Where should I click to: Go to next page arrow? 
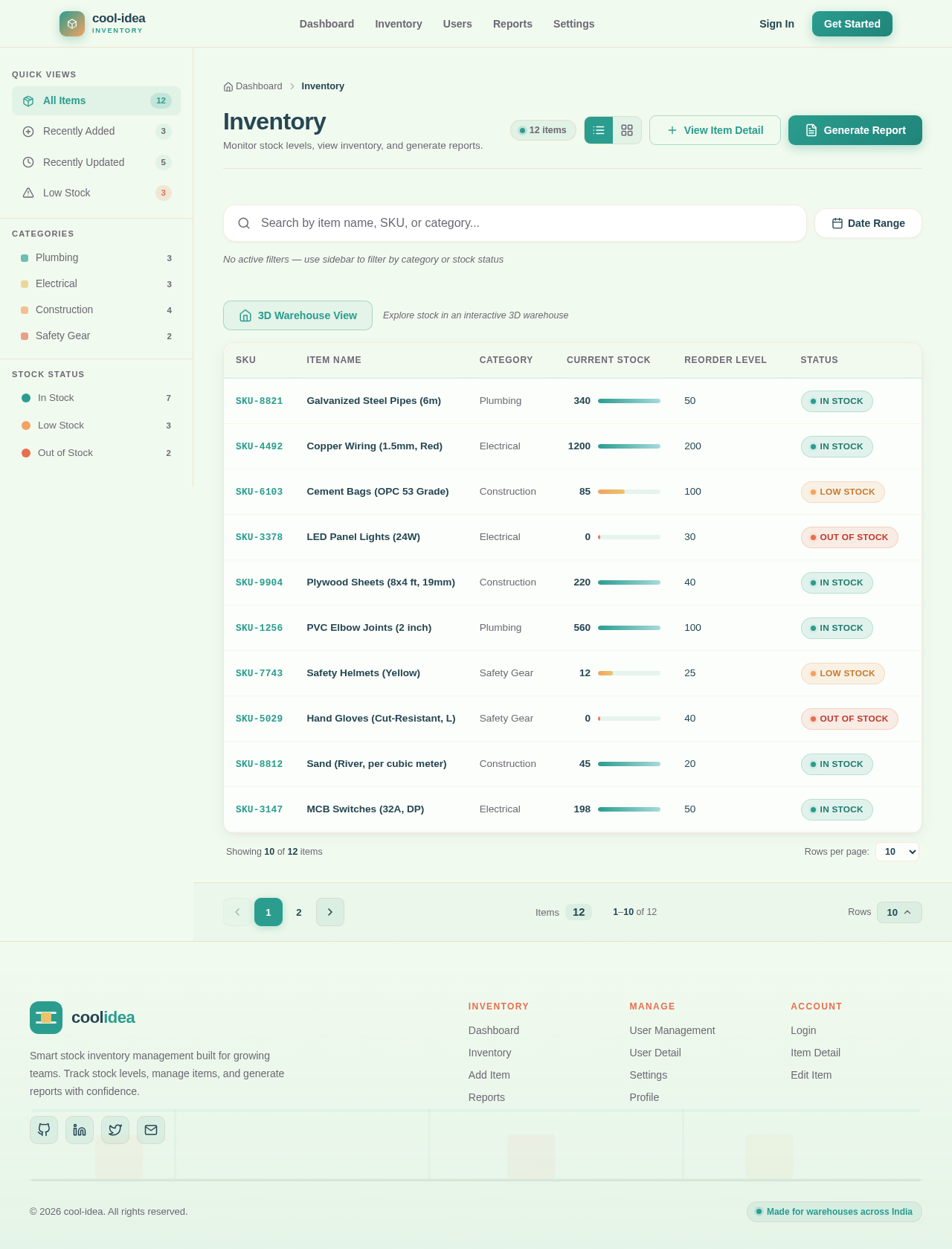pyautogui.click(x=330, y=912)
